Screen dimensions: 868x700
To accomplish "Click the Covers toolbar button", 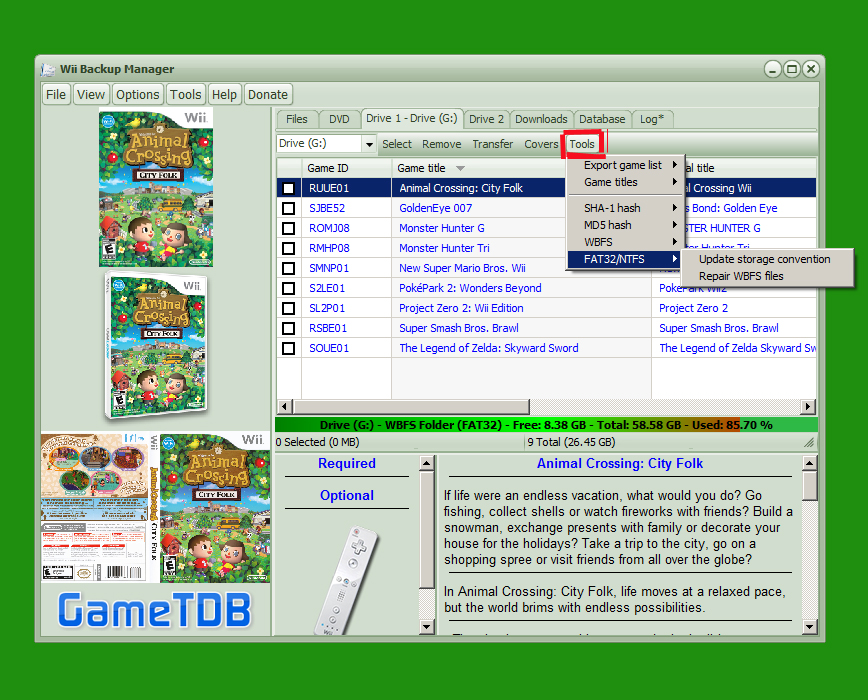I will coord(541,144).
